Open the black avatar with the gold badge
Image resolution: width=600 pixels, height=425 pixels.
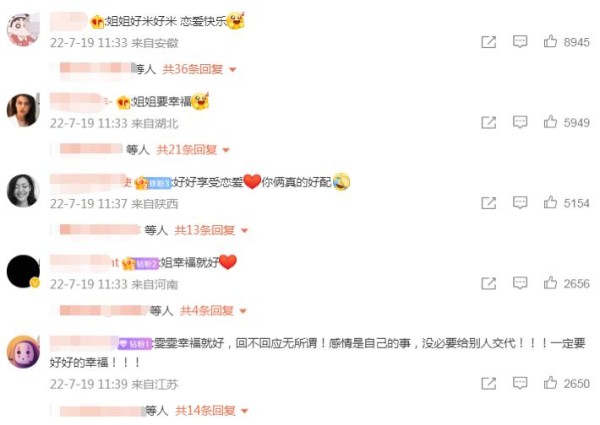(23, 271)
